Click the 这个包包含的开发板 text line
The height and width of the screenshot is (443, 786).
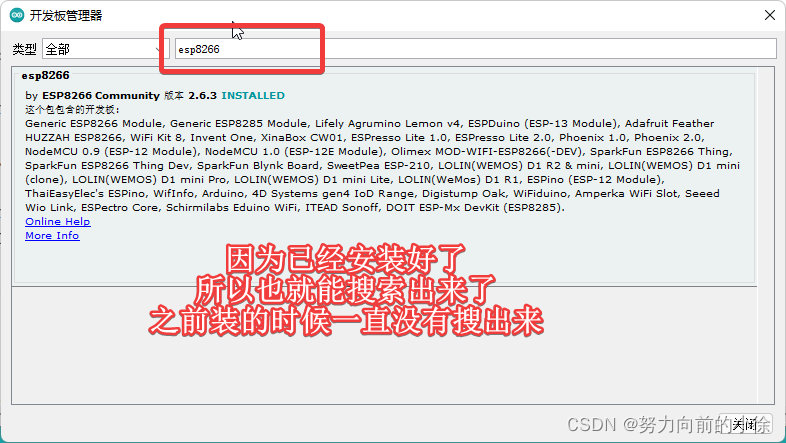(73, 110)
